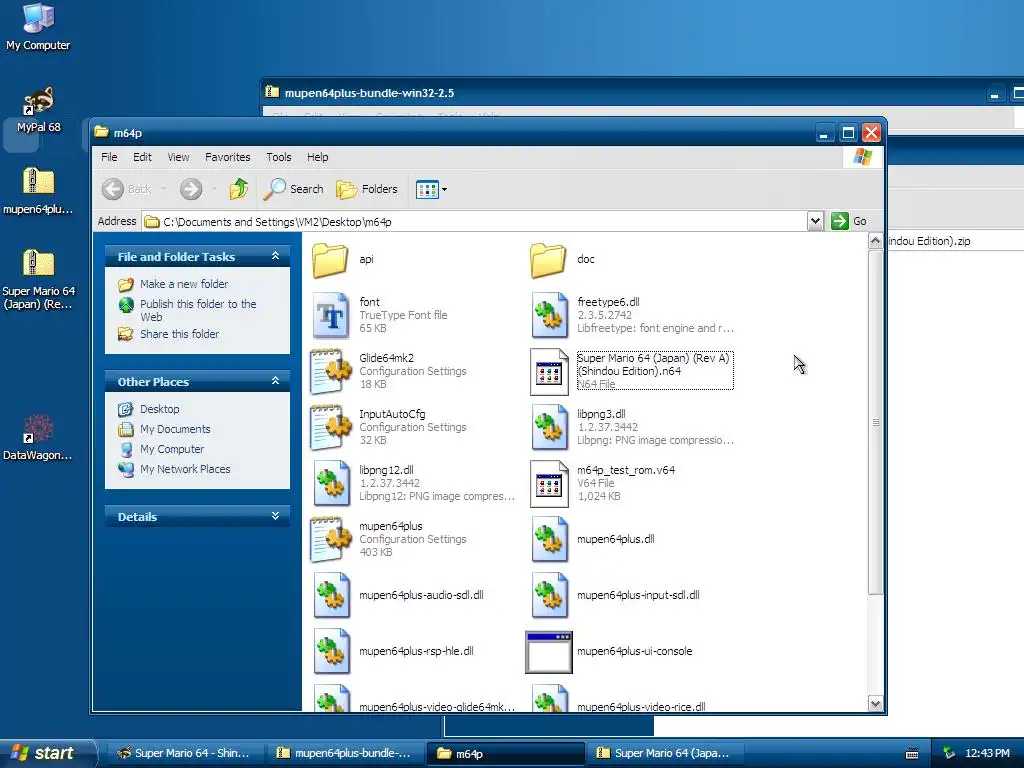The width and height of the screenshot is (1024, 768).
Task: Select the mupen64plus-ui-console application icon
Action: click(x=549, y=652)
